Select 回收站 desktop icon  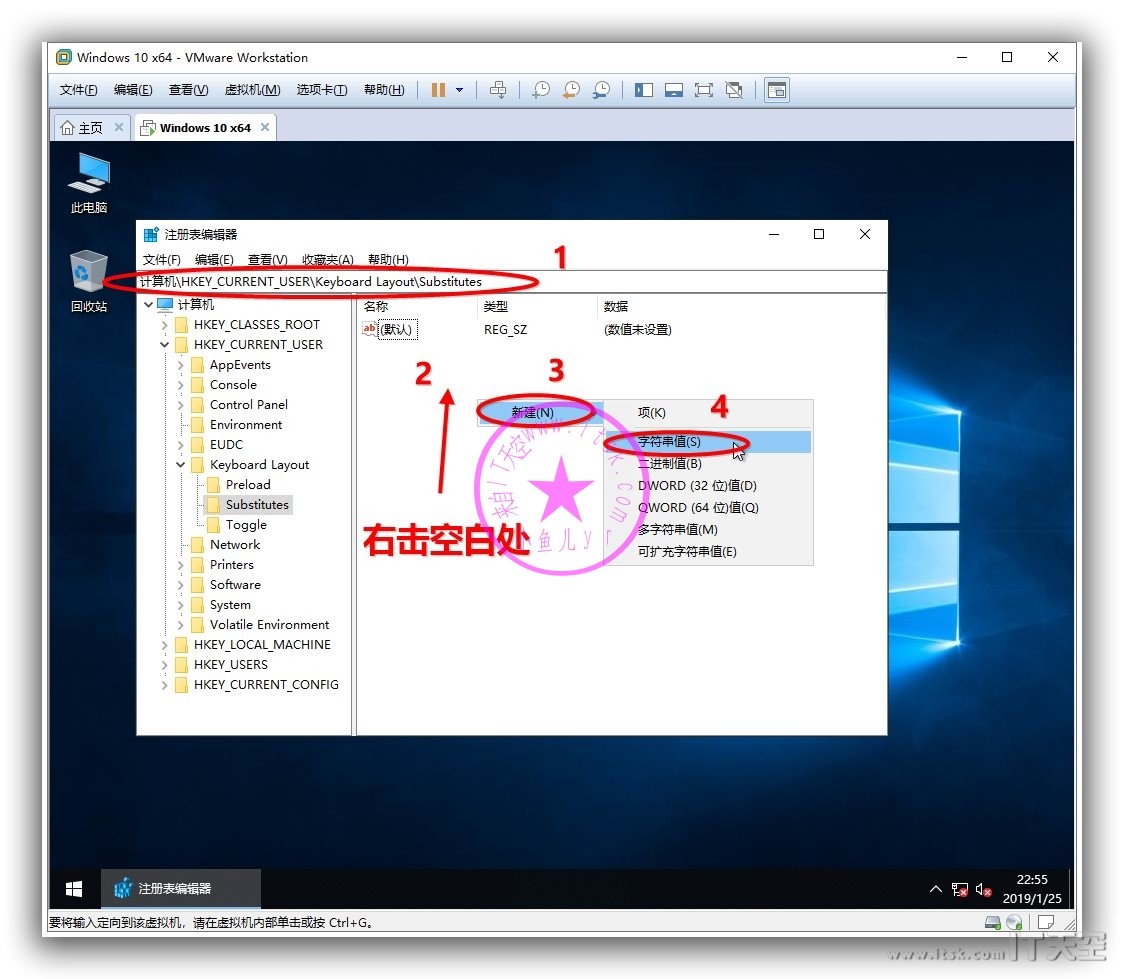tap(89, 281)
